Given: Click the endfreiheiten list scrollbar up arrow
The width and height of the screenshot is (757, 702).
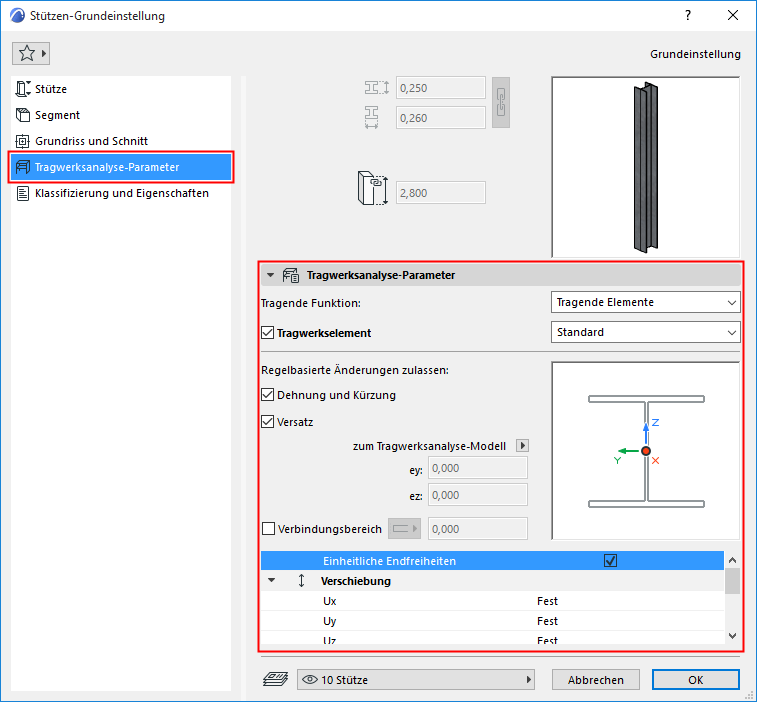Looking at the screenshot, I should (x=732, y=560).
